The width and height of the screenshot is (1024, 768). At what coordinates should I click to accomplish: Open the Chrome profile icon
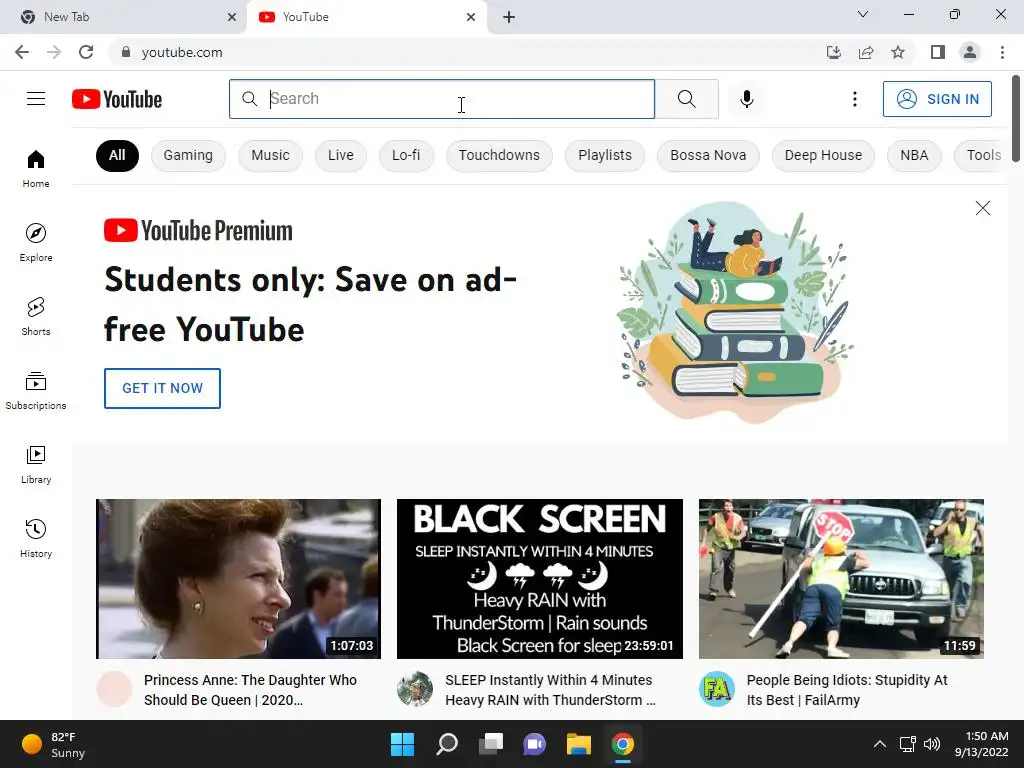[x=970, y=52]
